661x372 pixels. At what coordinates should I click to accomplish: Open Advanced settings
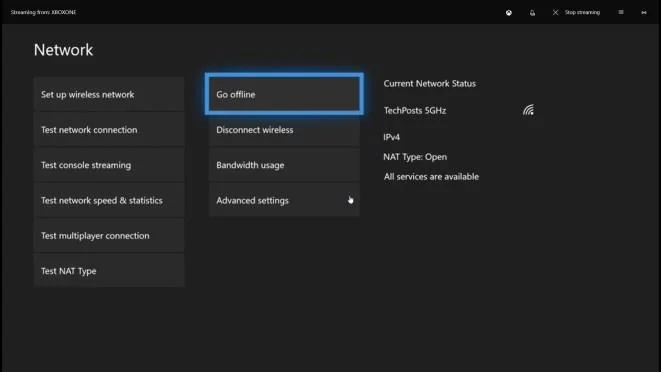[284, 200]
